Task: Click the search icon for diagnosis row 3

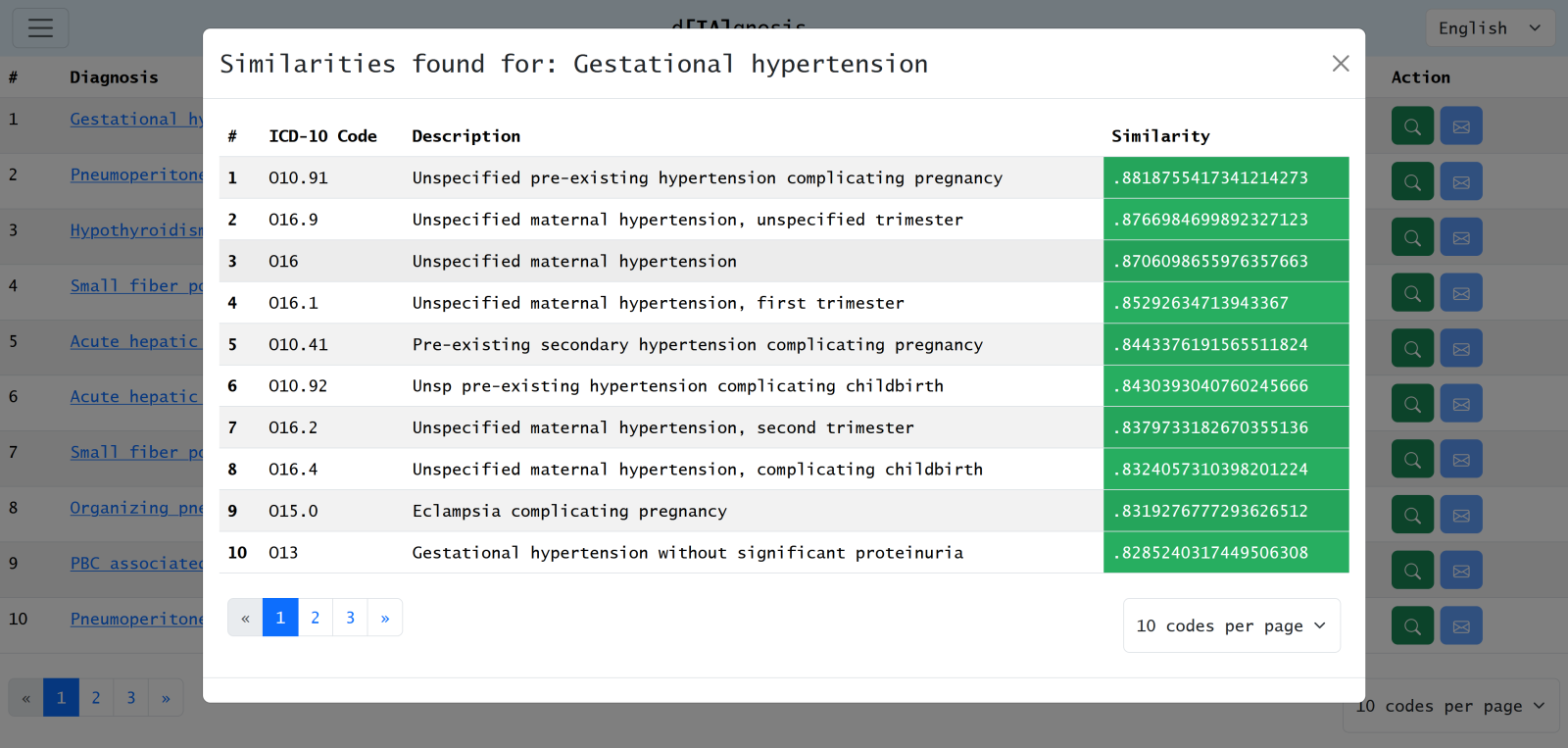Action: [1412, 237]
